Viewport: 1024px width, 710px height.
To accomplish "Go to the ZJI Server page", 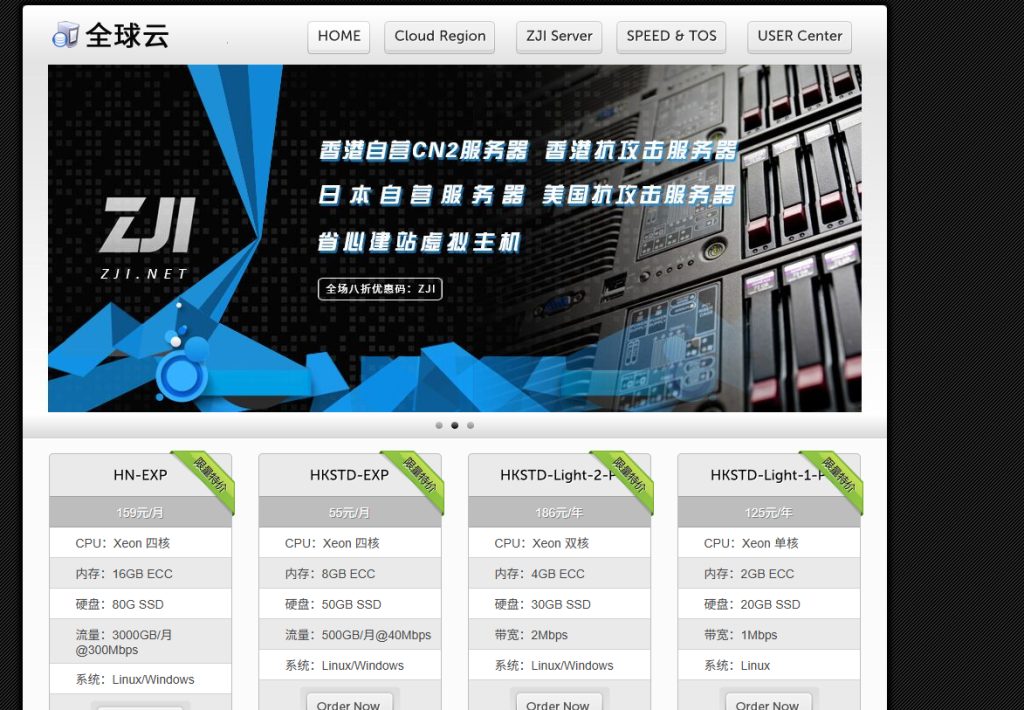I will 559,36.
